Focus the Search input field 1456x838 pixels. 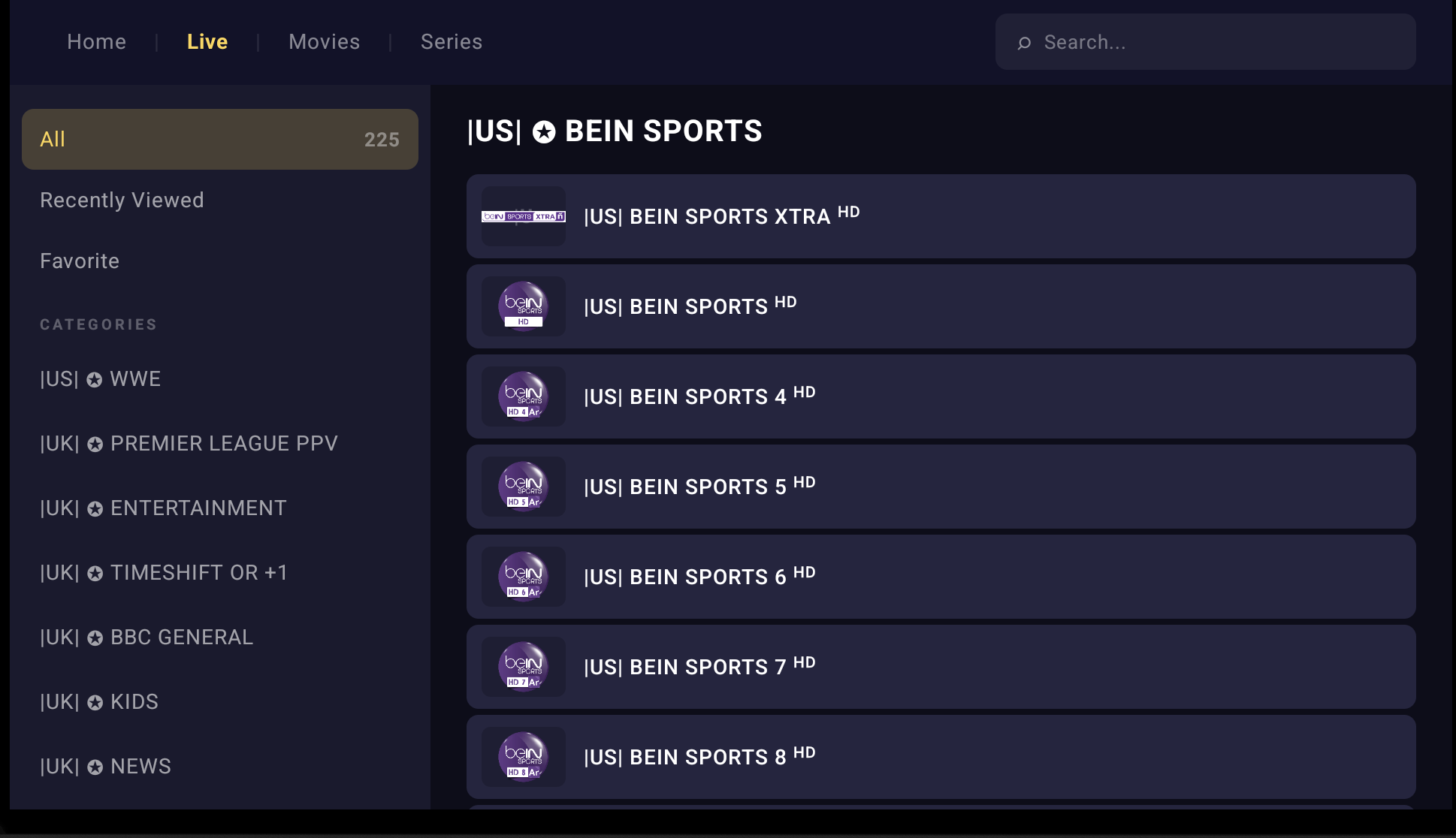pyautogui.click(x=1206, y=42)
